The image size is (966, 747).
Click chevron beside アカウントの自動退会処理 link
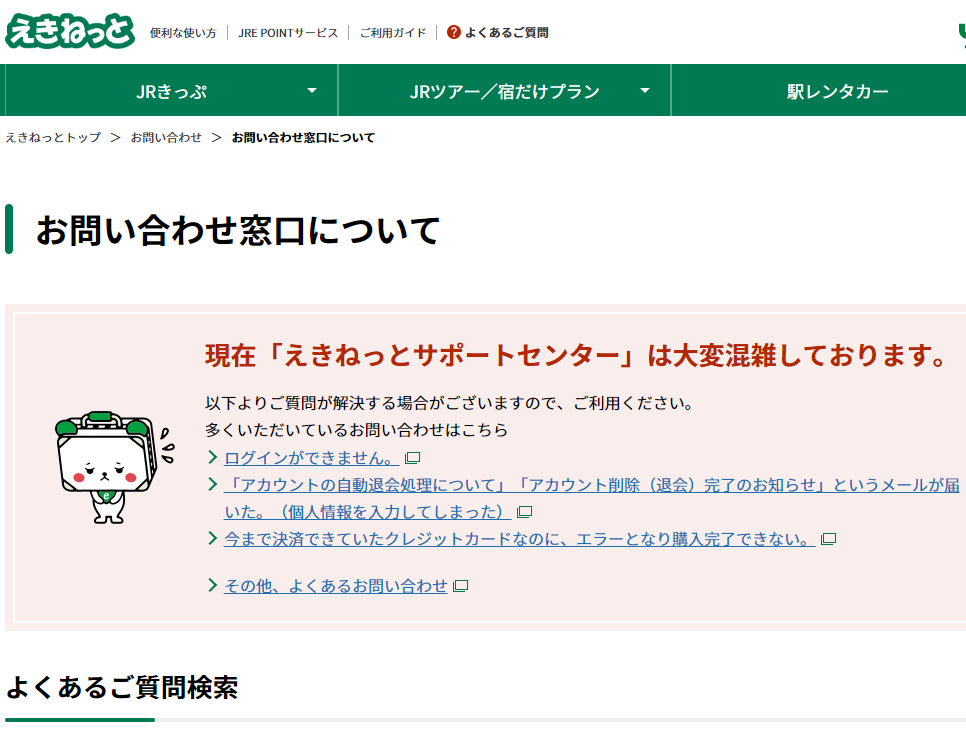213,484
